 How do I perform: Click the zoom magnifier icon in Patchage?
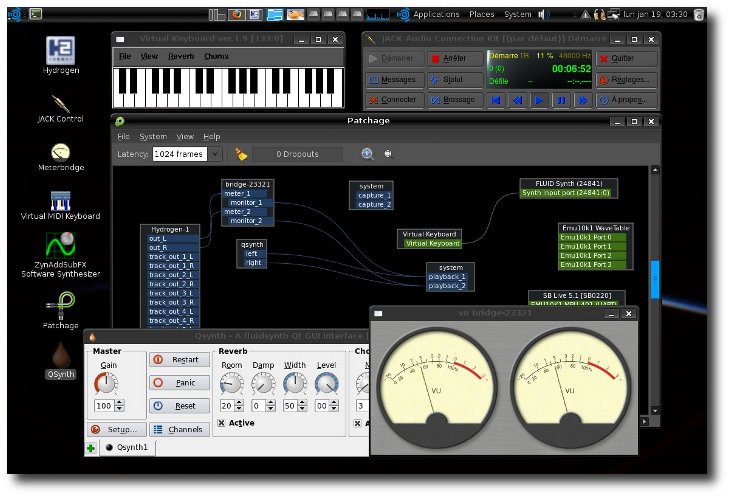367,154
